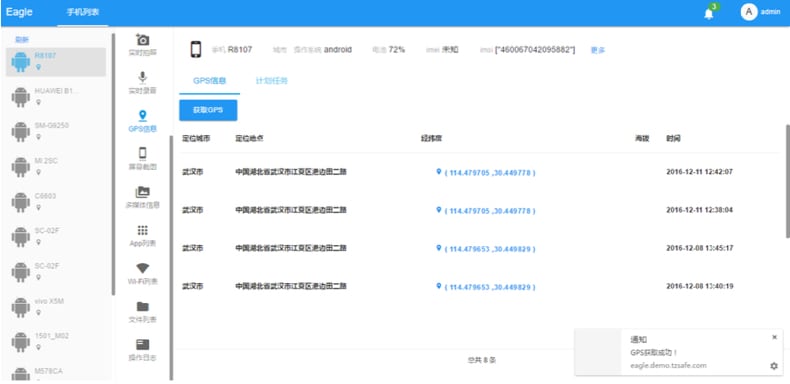
Task: Click the 刷新 link above device list
Action: pos(22,39)
